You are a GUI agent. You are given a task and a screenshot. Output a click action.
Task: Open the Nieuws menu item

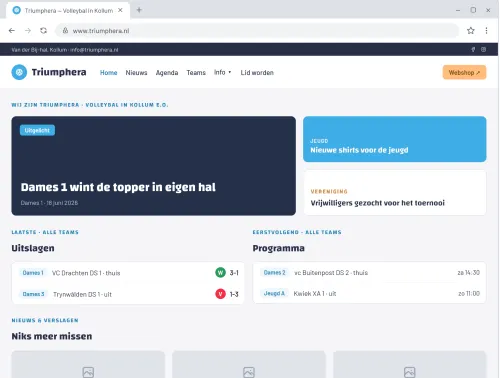(x=136, y=72)
